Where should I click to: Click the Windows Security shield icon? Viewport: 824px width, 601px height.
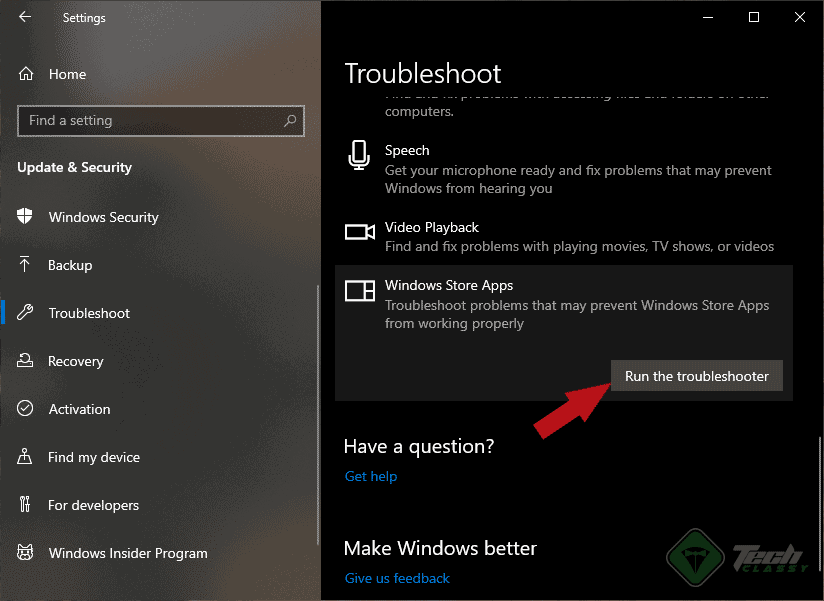(24, 217)
